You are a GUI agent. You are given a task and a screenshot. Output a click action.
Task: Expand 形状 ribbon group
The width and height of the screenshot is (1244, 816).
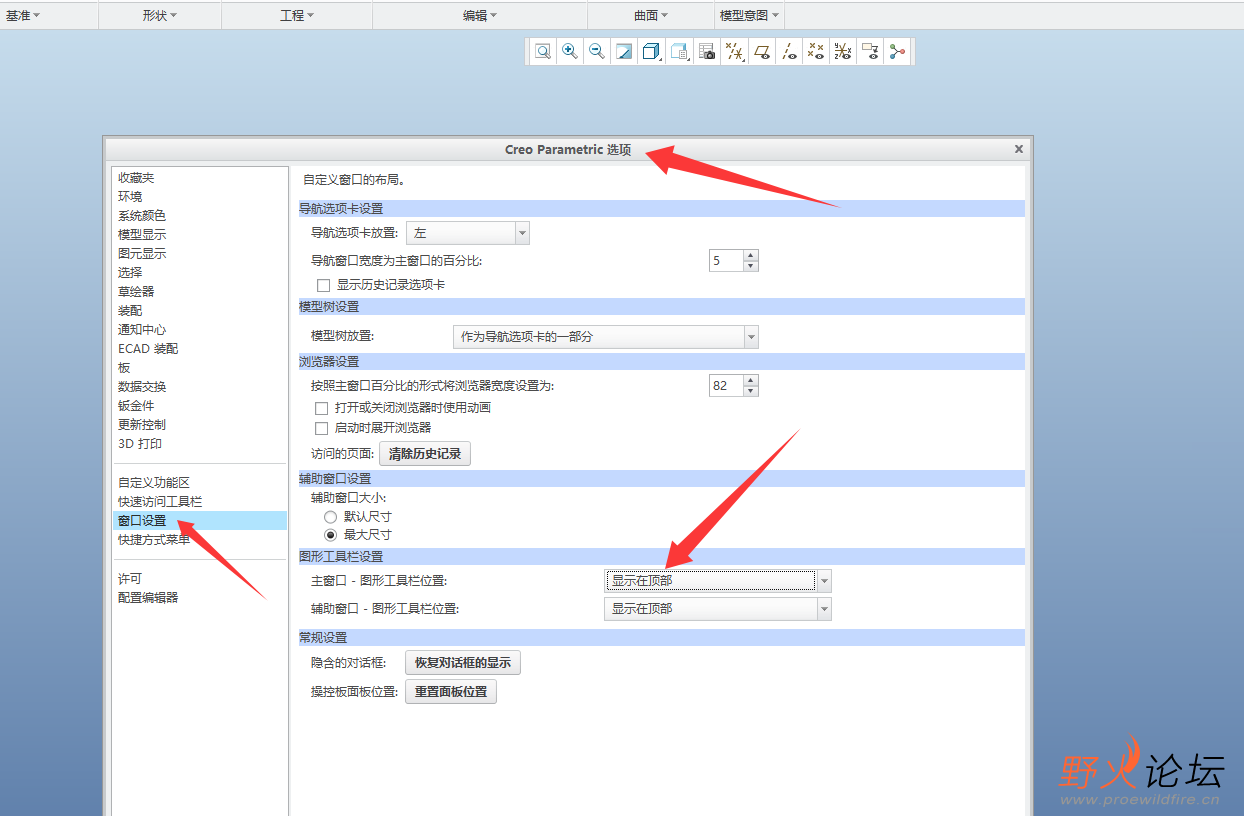(160, 15)
